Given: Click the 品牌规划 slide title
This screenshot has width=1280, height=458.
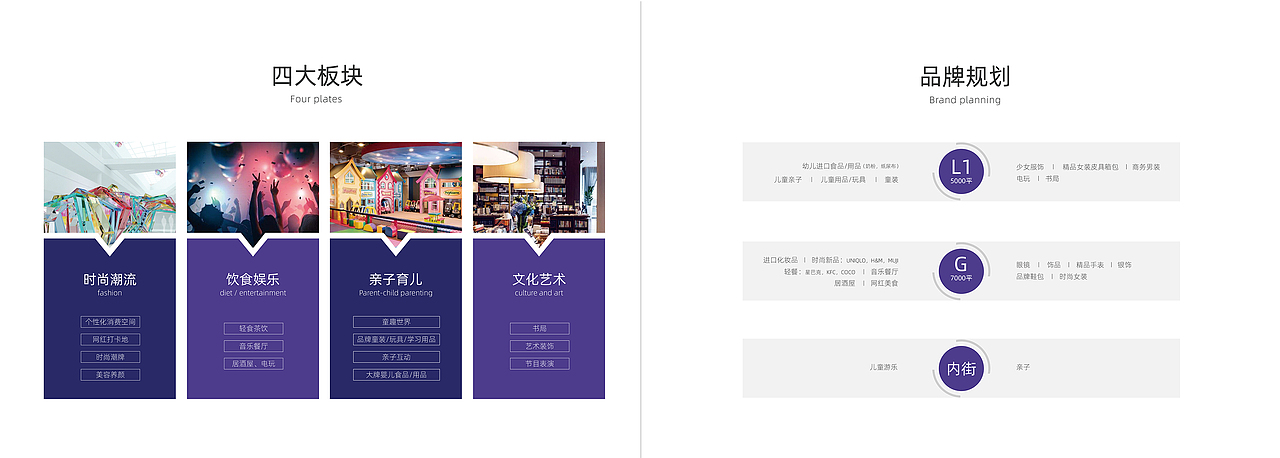Looking at the screenshot, I should click(x=965, y=77).
